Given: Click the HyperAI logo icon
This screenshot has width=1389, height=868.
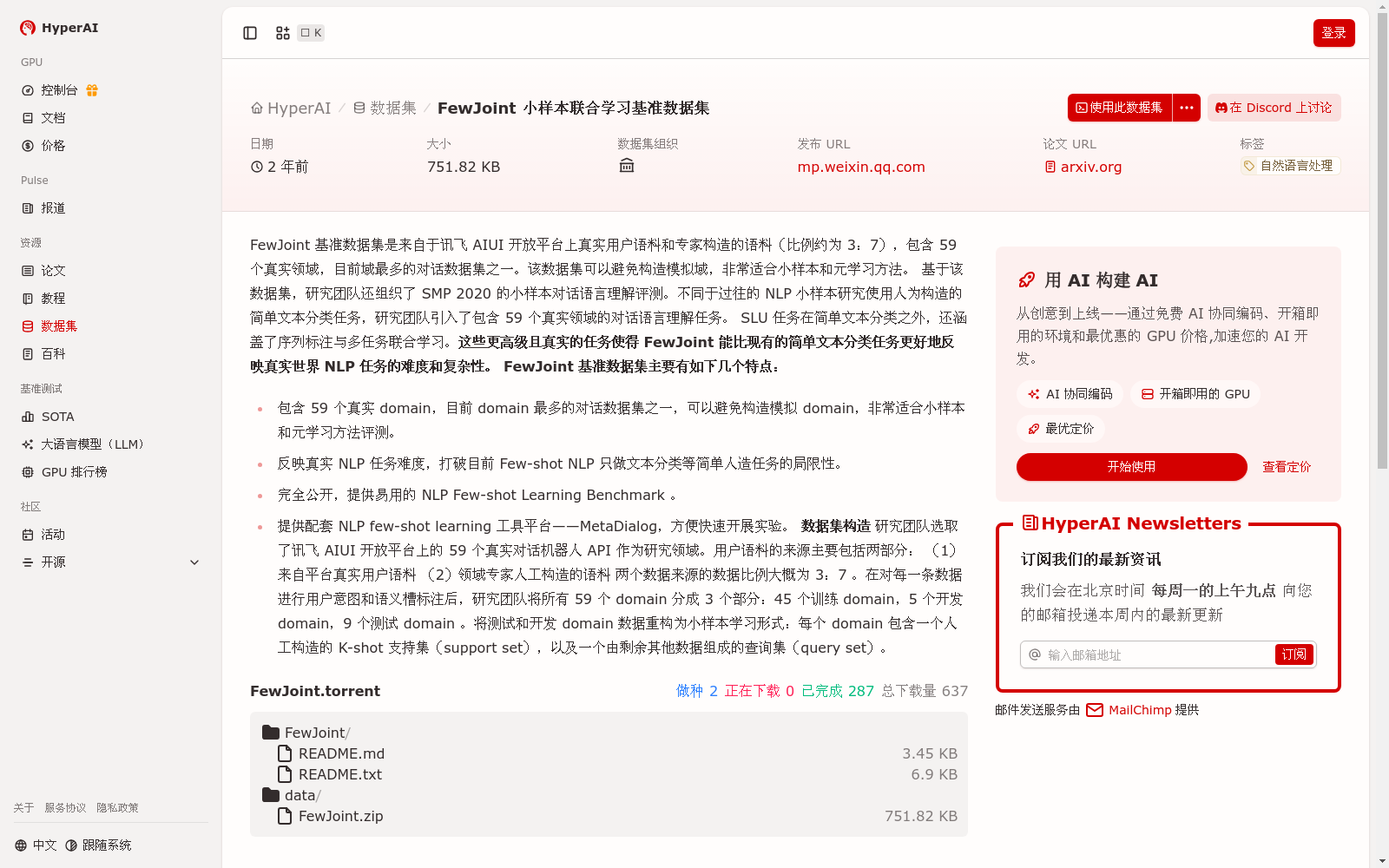Looking at the screenshot, I should pyautogui.click(x=28, y=28).
